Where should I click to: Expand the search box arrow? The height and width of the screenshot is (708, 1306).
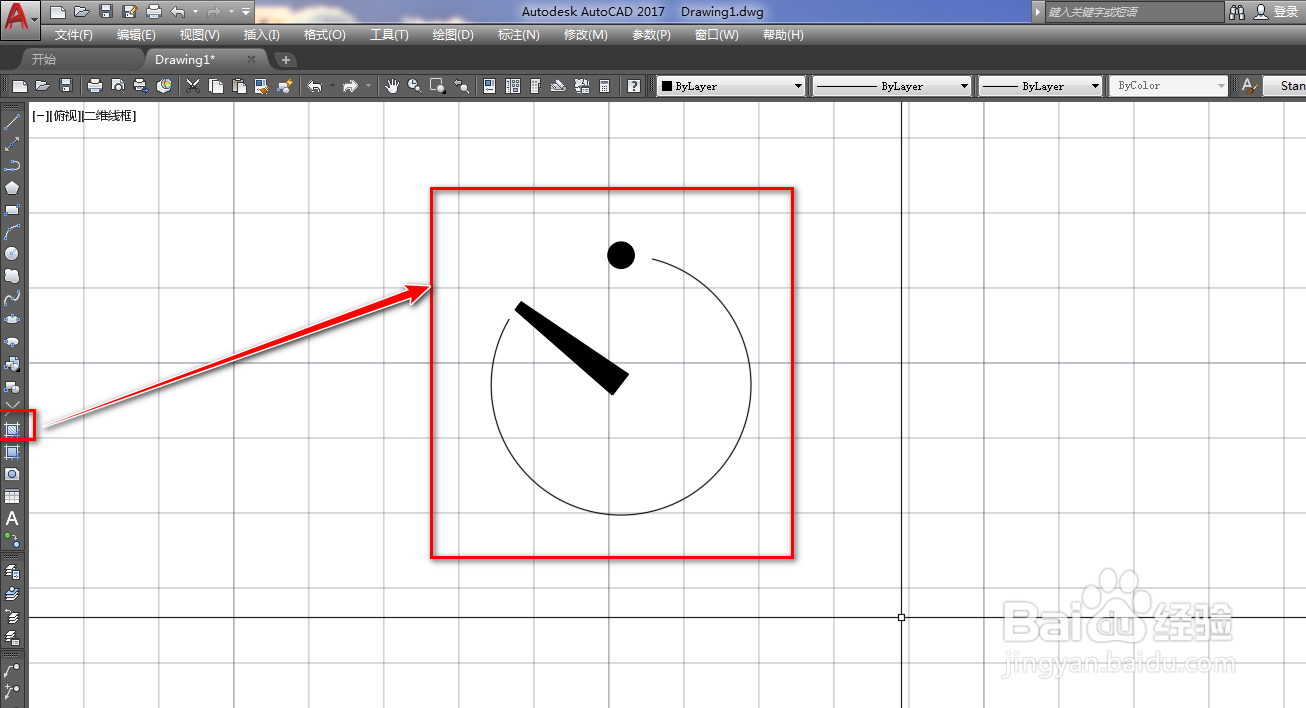[1038, 12]
